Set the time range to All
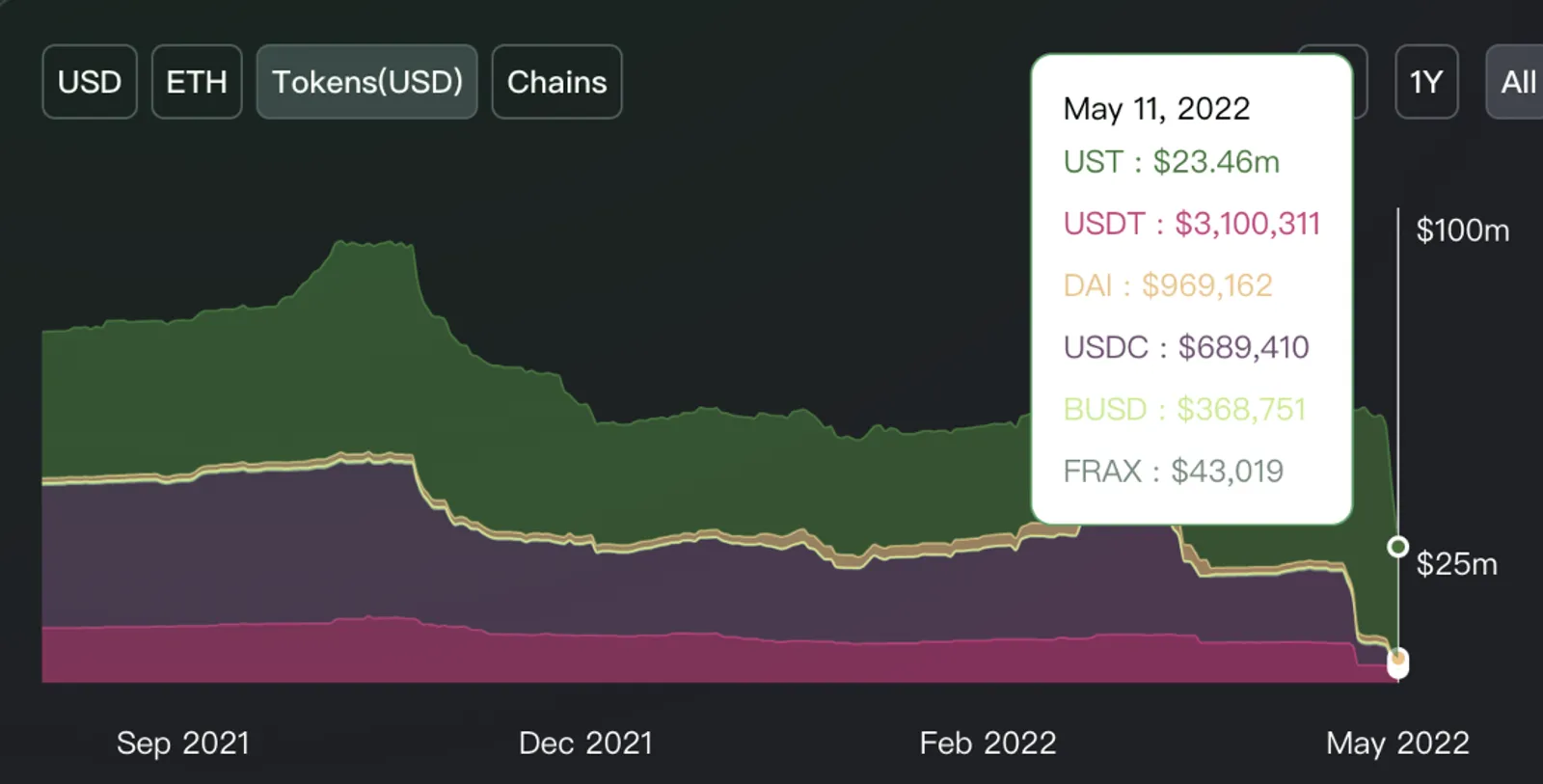This screenshot has height=784, width=1543. (x=1516, y=82)
